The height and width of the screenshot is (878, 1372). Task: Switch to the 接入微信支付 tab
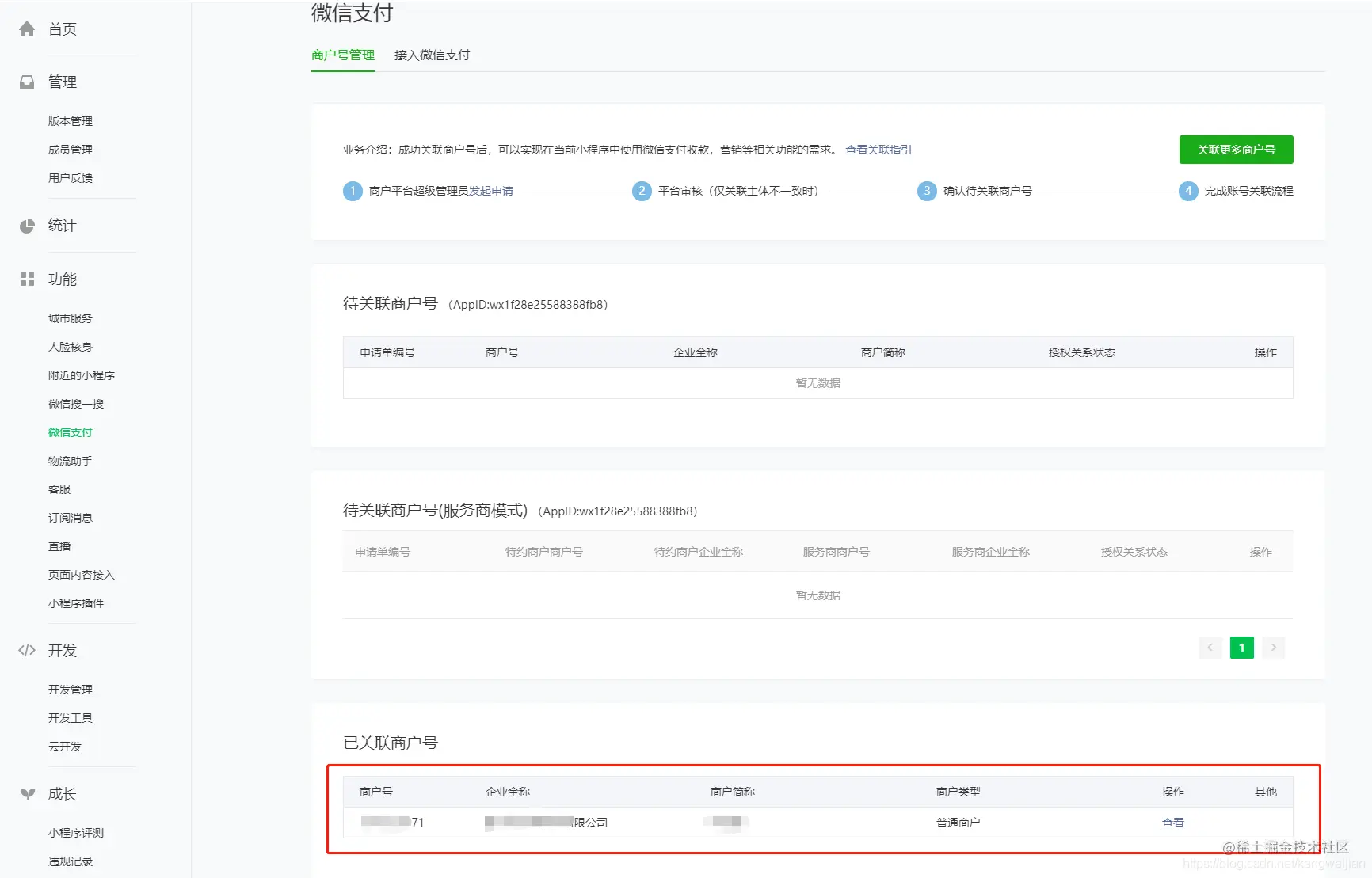[x=433, y=55]
